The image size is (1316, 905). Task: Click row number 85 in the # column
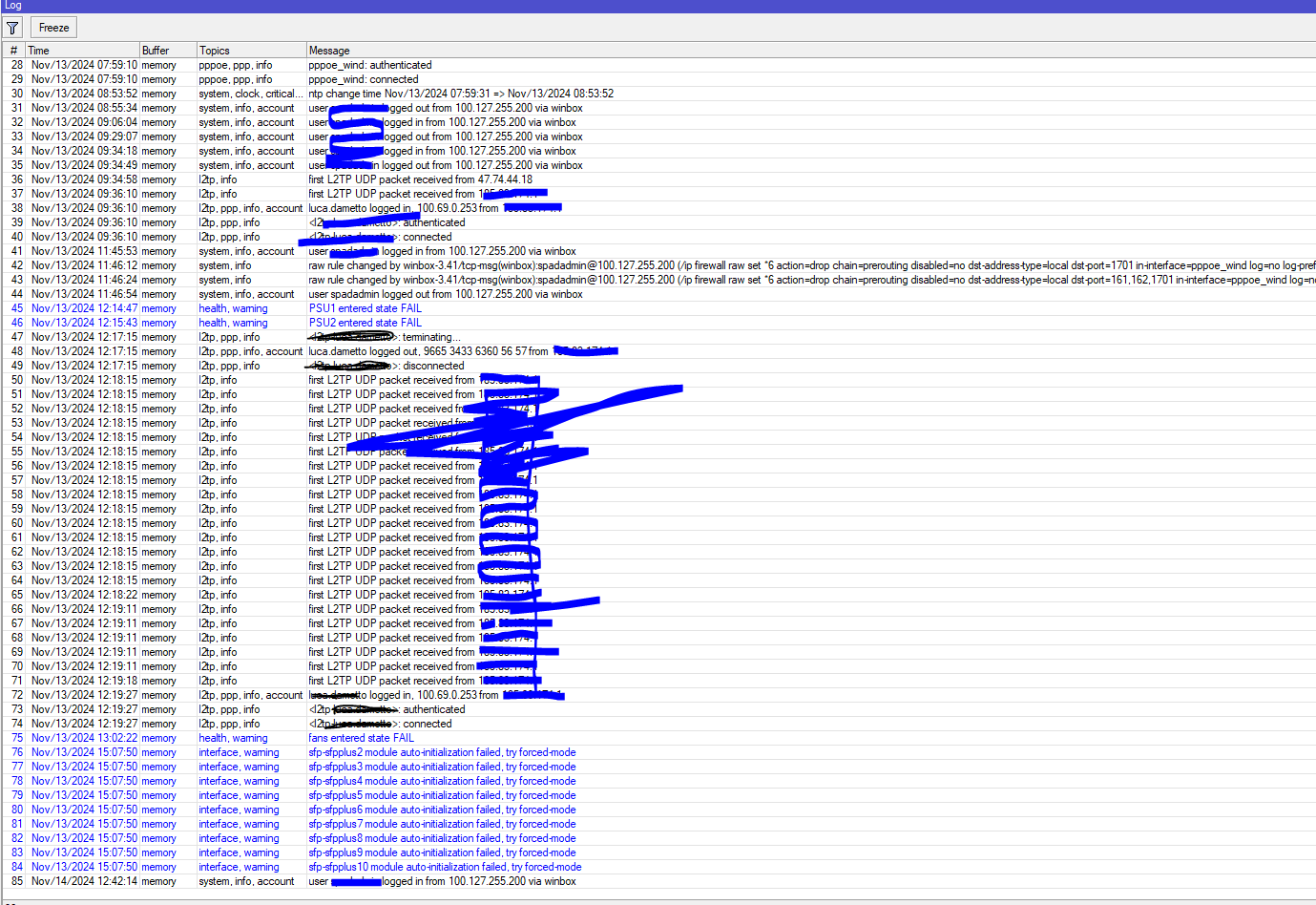tap(17, 881)
